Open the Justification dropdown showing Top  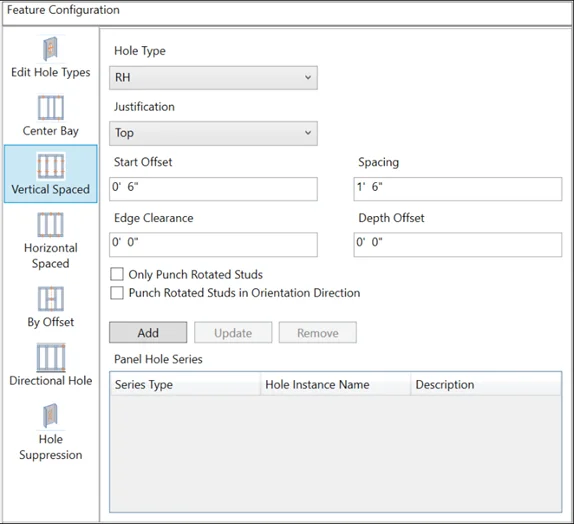pos(213,133)
